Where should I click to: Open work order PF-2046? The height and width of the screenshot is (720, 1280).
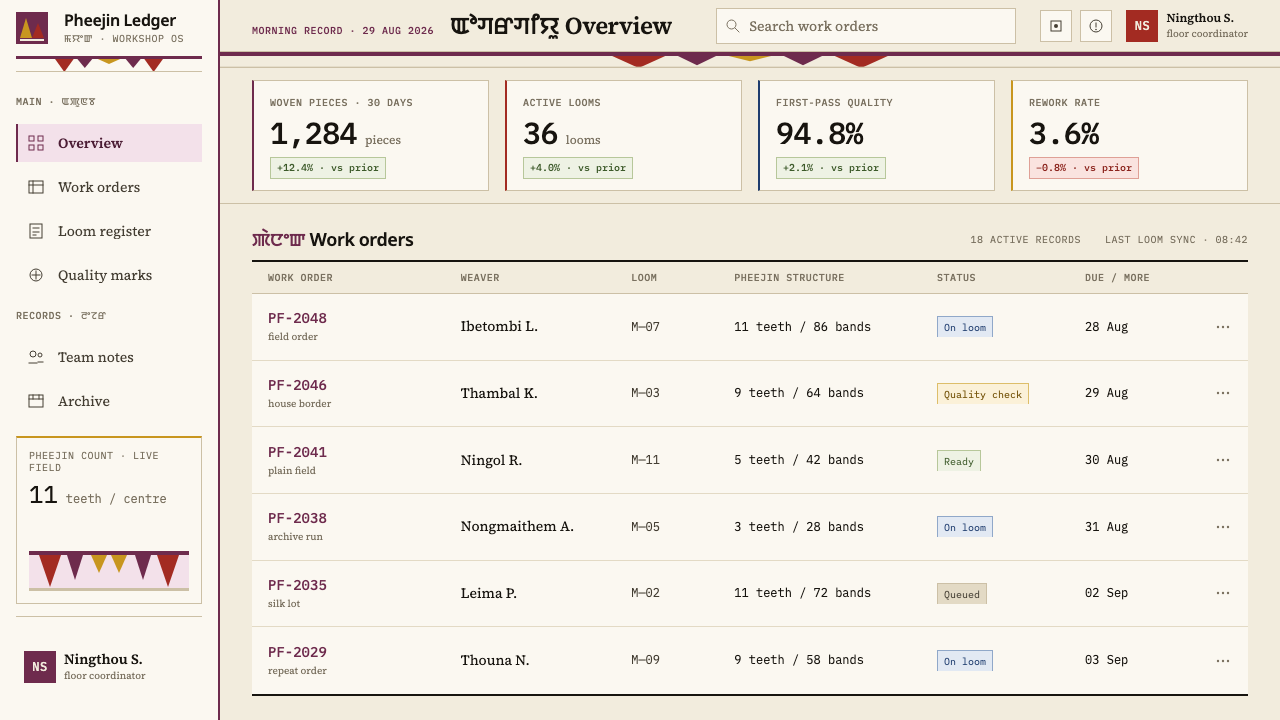tap(297, 385)
